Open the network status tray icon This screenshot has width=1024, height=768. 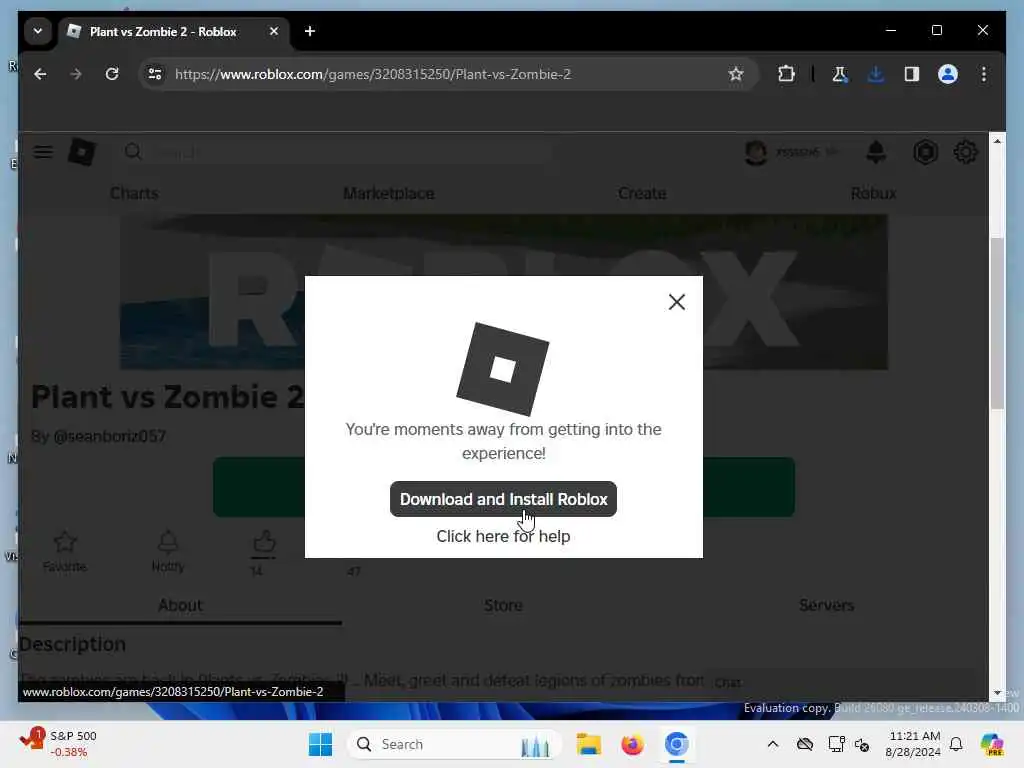click(x=835, y=744)
